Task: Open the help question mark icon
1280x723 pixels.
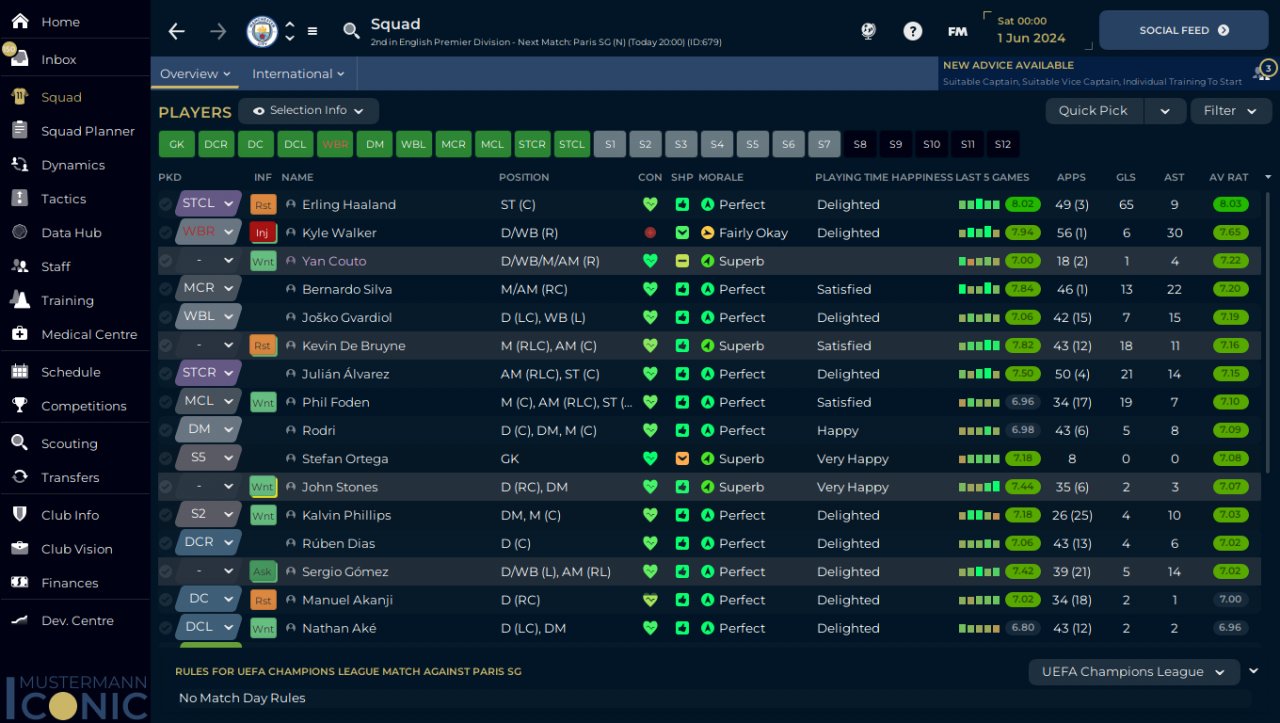Action: (912, 31)
